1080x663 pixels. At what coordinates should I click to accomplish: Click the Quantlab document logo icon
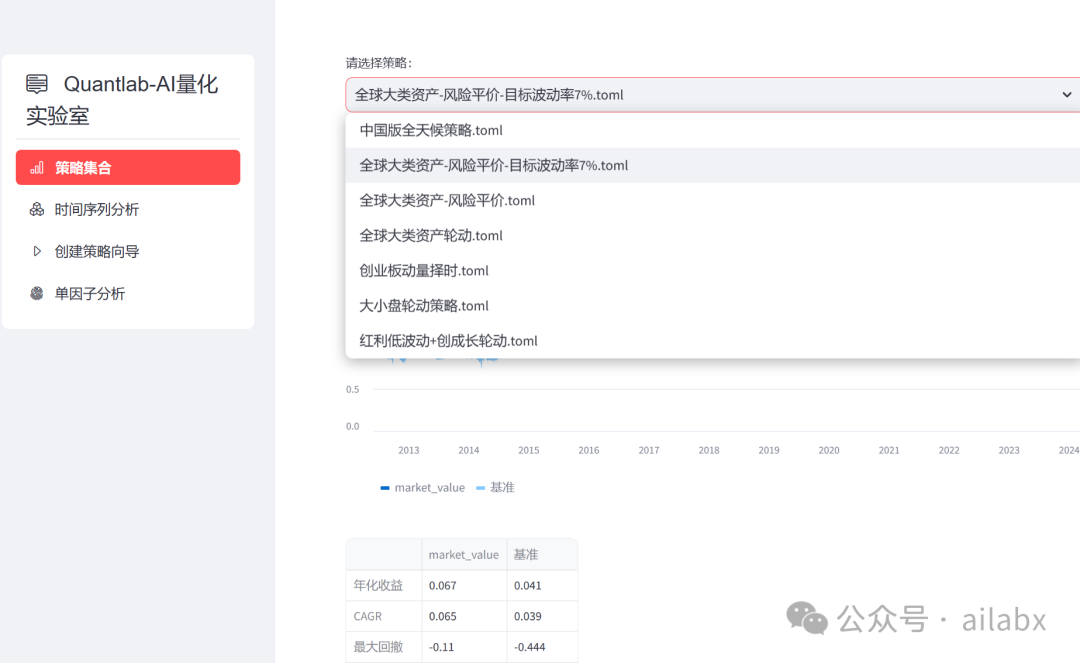coord(37,84)
